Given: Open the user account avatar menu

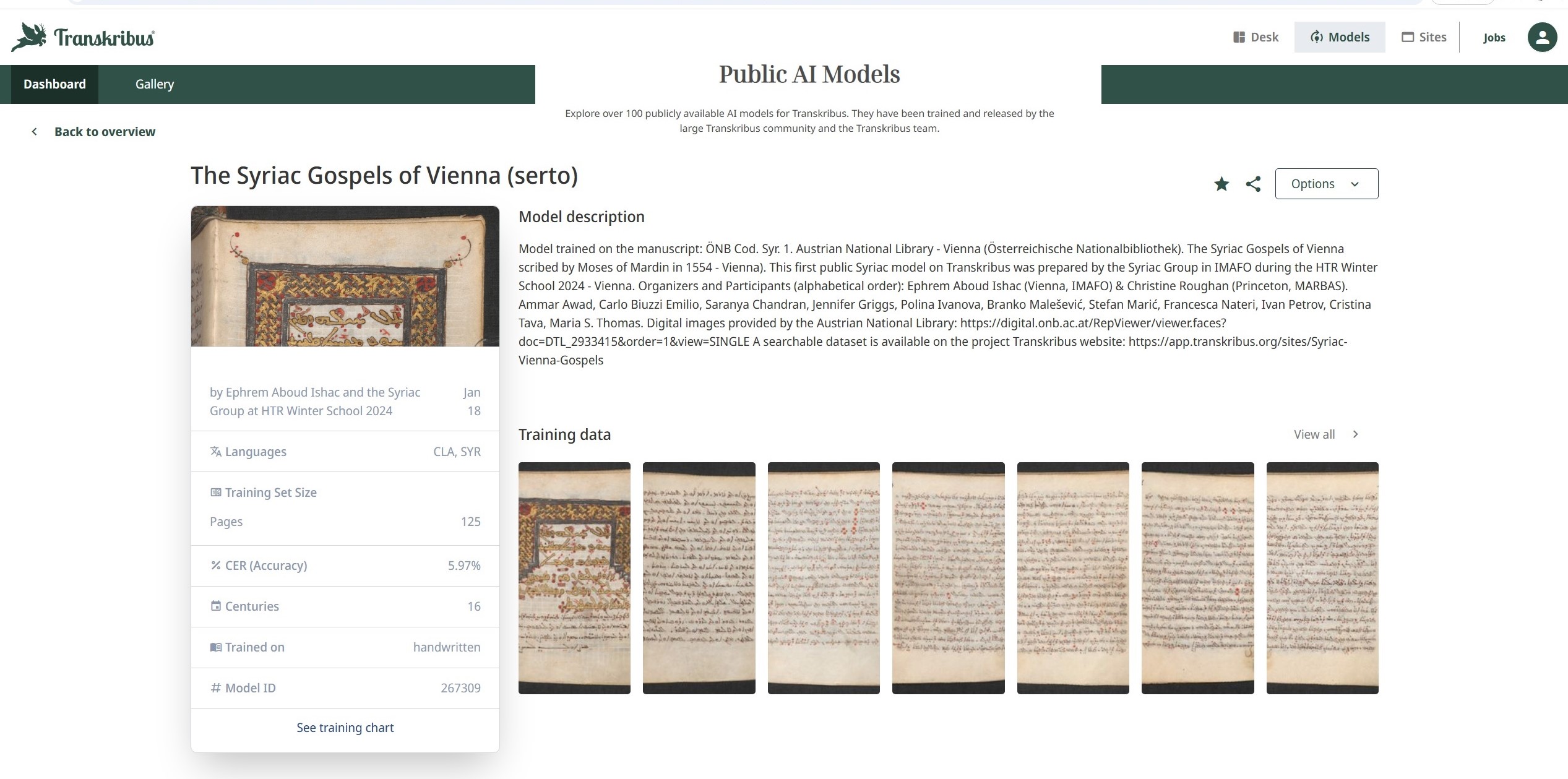Looking at the screenshot, I should (x=1542, y=37).
